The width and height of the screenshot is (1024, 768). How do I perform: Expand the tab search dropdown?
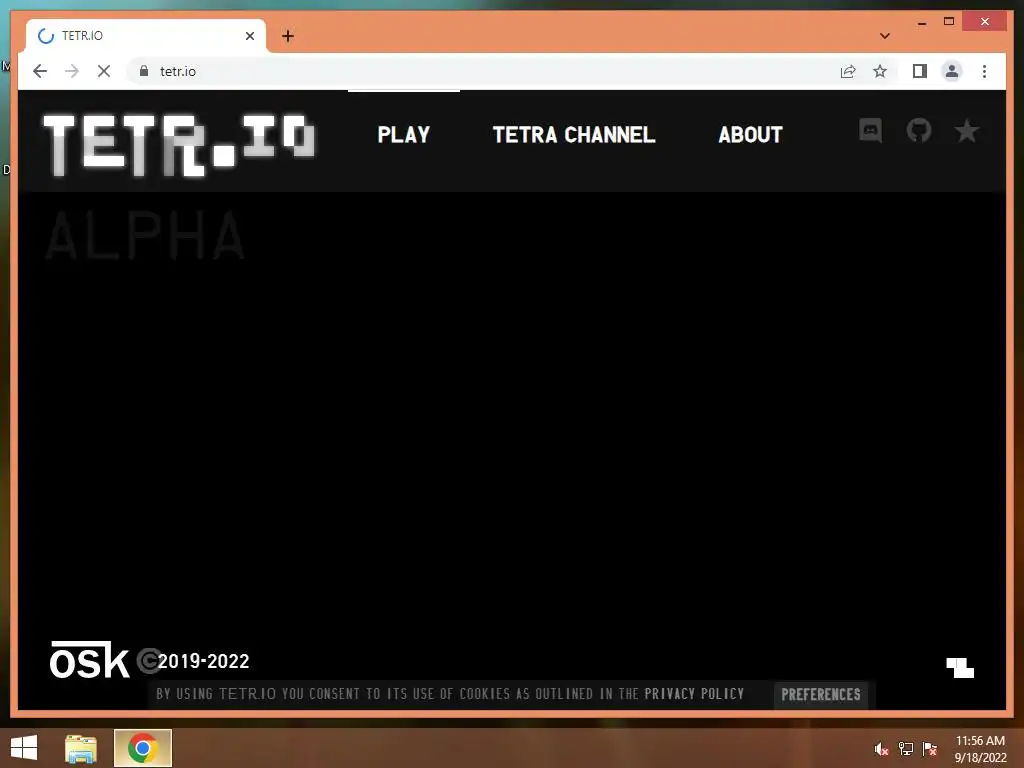(x=885, y=36)
